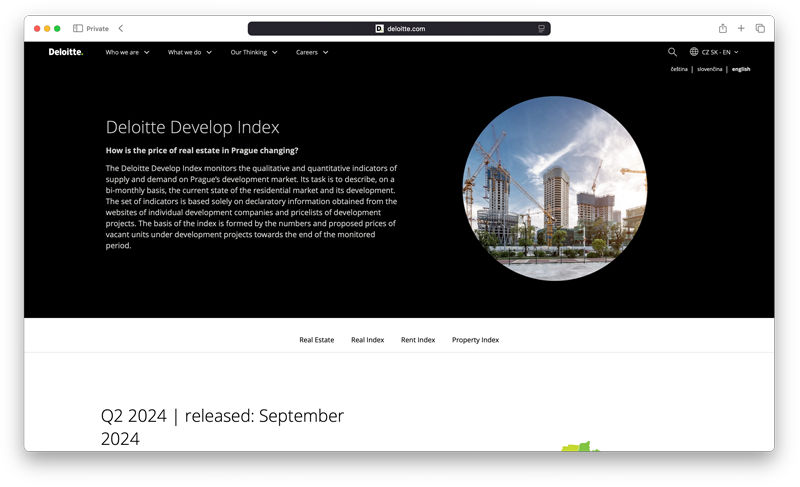Toggle the Safari sidebar icon
Viewport: 800px width, 487px height.
point(78,29)
